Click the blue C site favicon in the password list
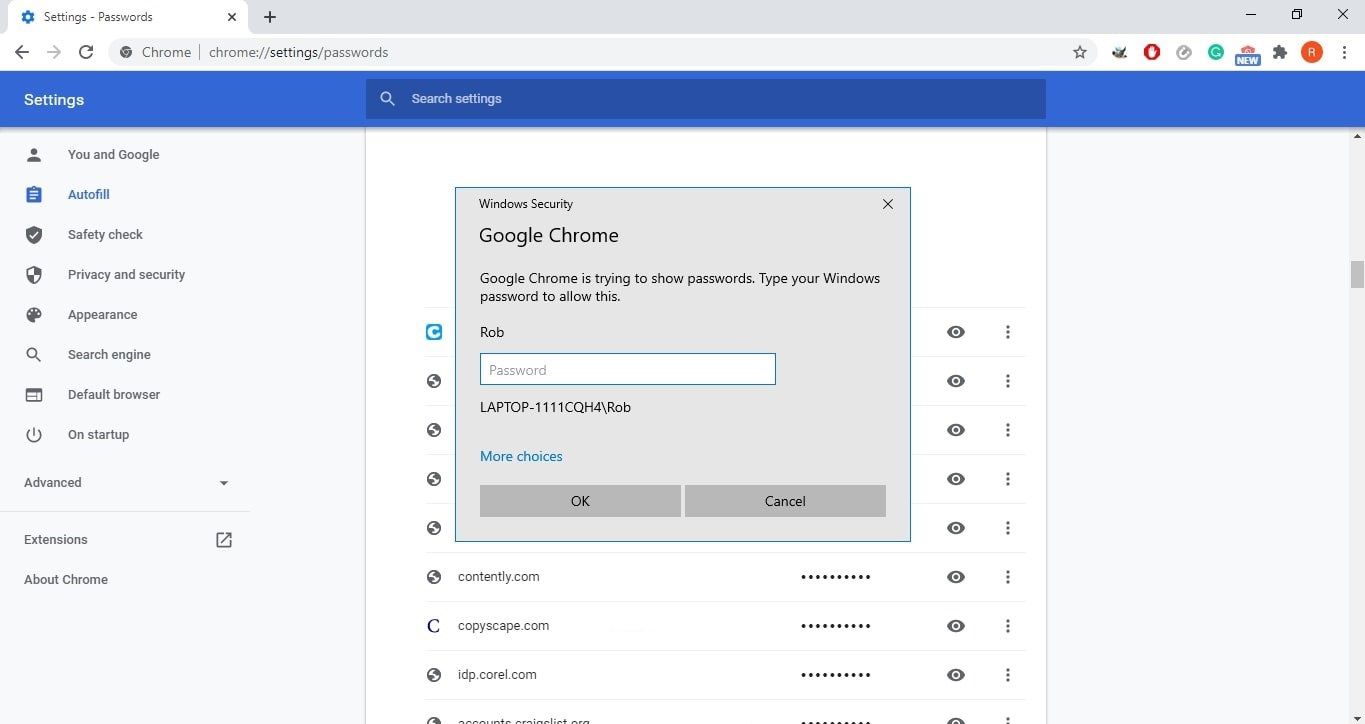Screen dimensions: 1365x724 click(x=434, y=332)
